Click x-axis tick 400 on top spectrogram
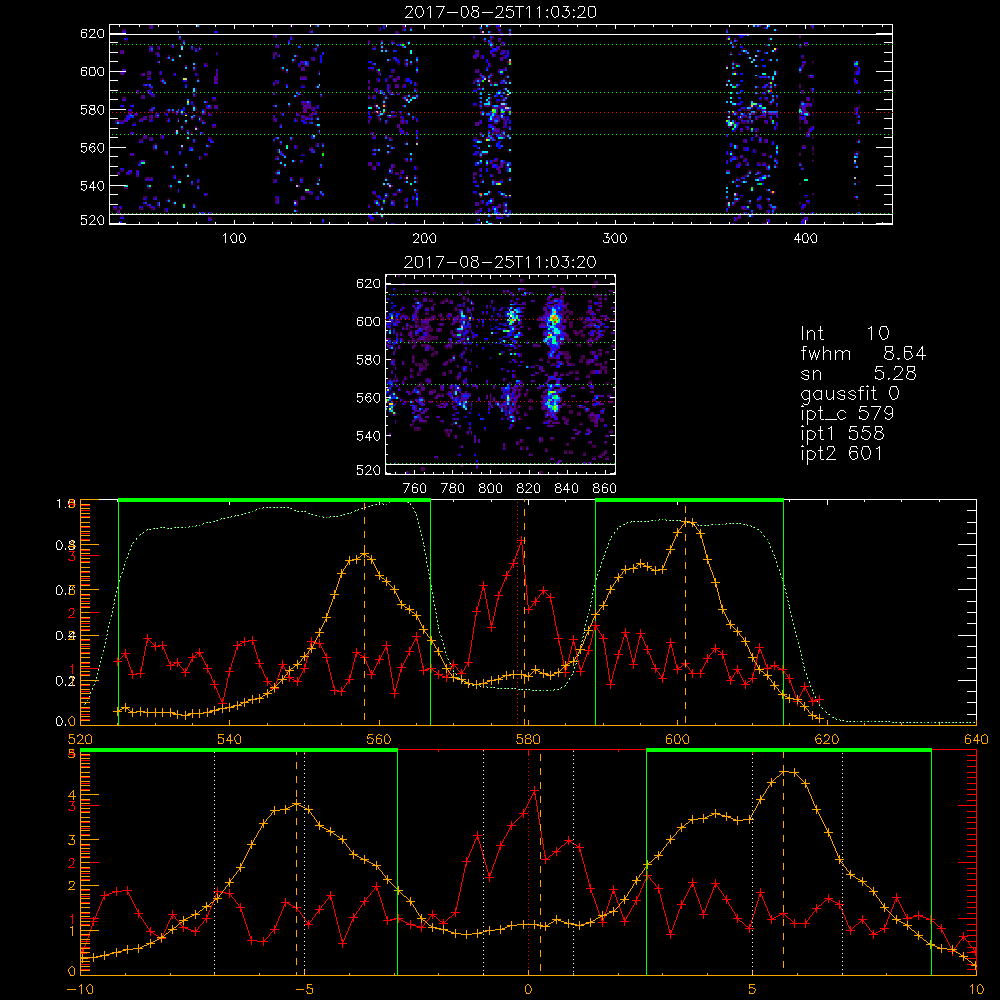Viewport: 1000px width, 1000px height. click(805, 239)
